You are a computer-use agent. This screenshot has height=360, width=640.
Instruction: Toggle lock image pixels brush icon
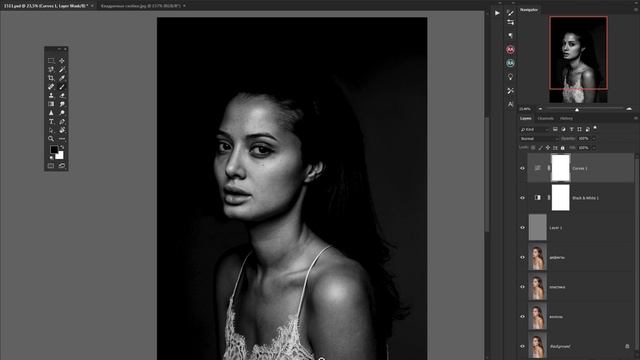point(540,148)
